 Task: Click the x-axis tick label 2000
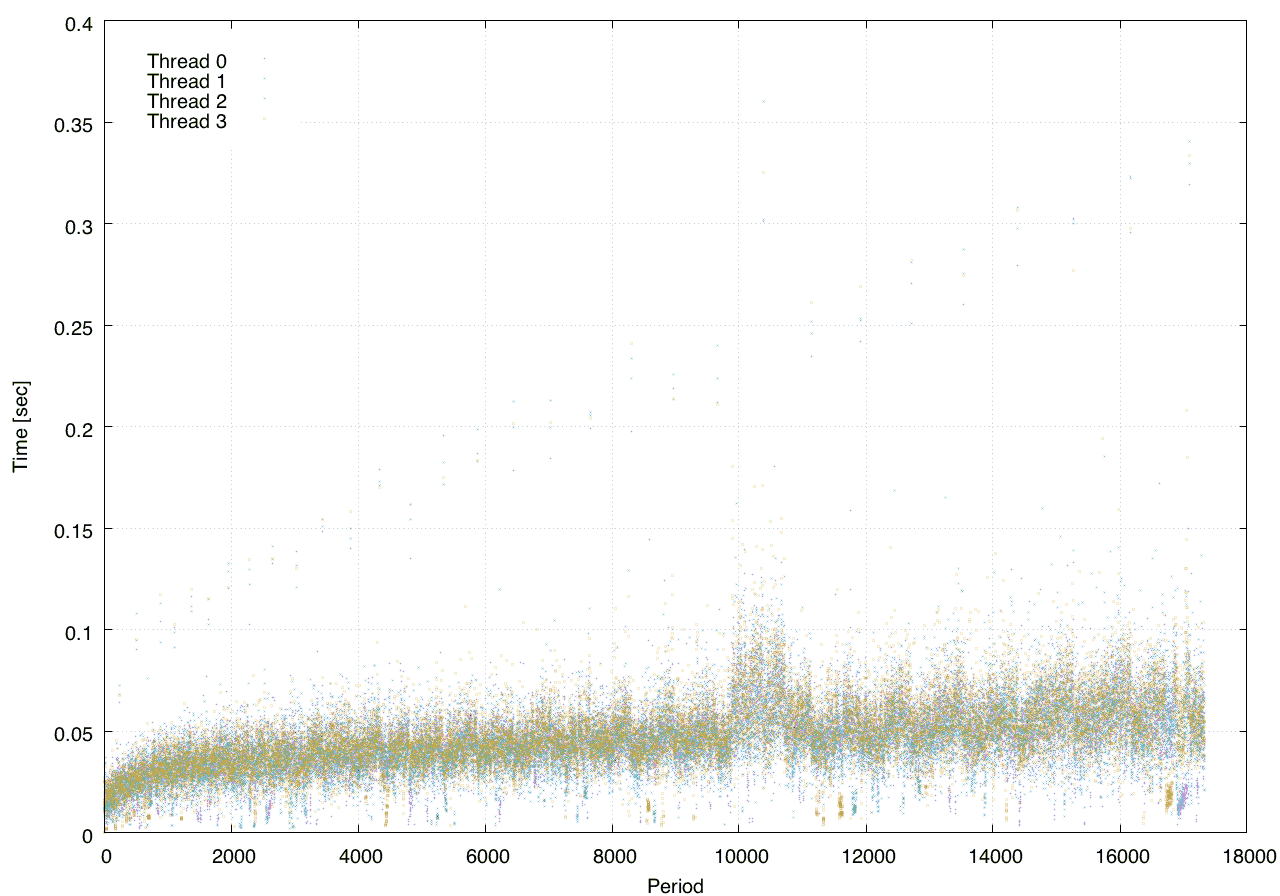click(232, 858)
